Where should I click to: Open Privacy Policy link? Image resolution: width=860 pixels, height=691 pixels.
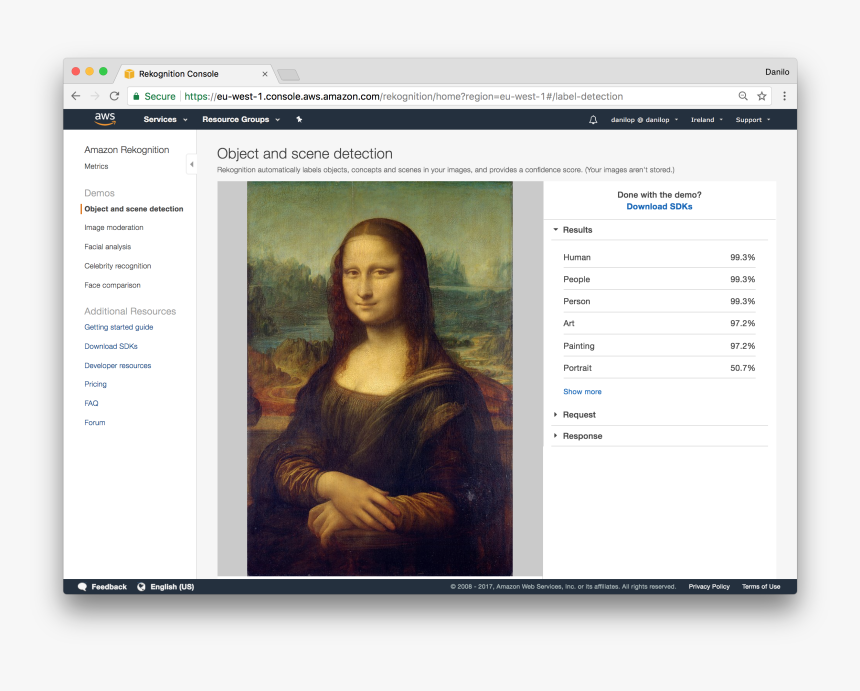pos(709,587)
